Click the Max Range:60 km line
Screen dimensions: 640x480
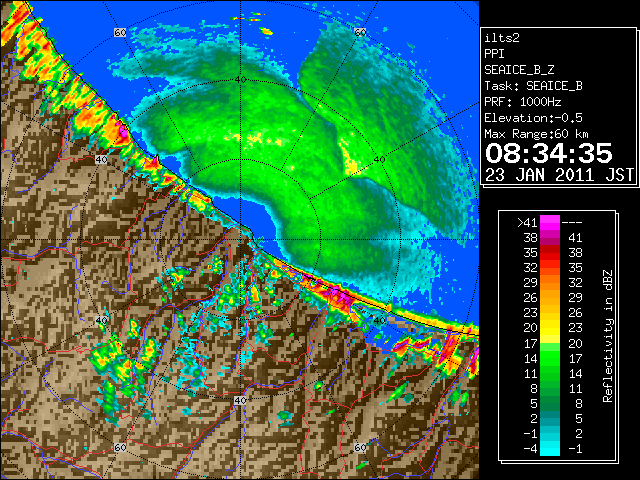[x=536, y=134]
